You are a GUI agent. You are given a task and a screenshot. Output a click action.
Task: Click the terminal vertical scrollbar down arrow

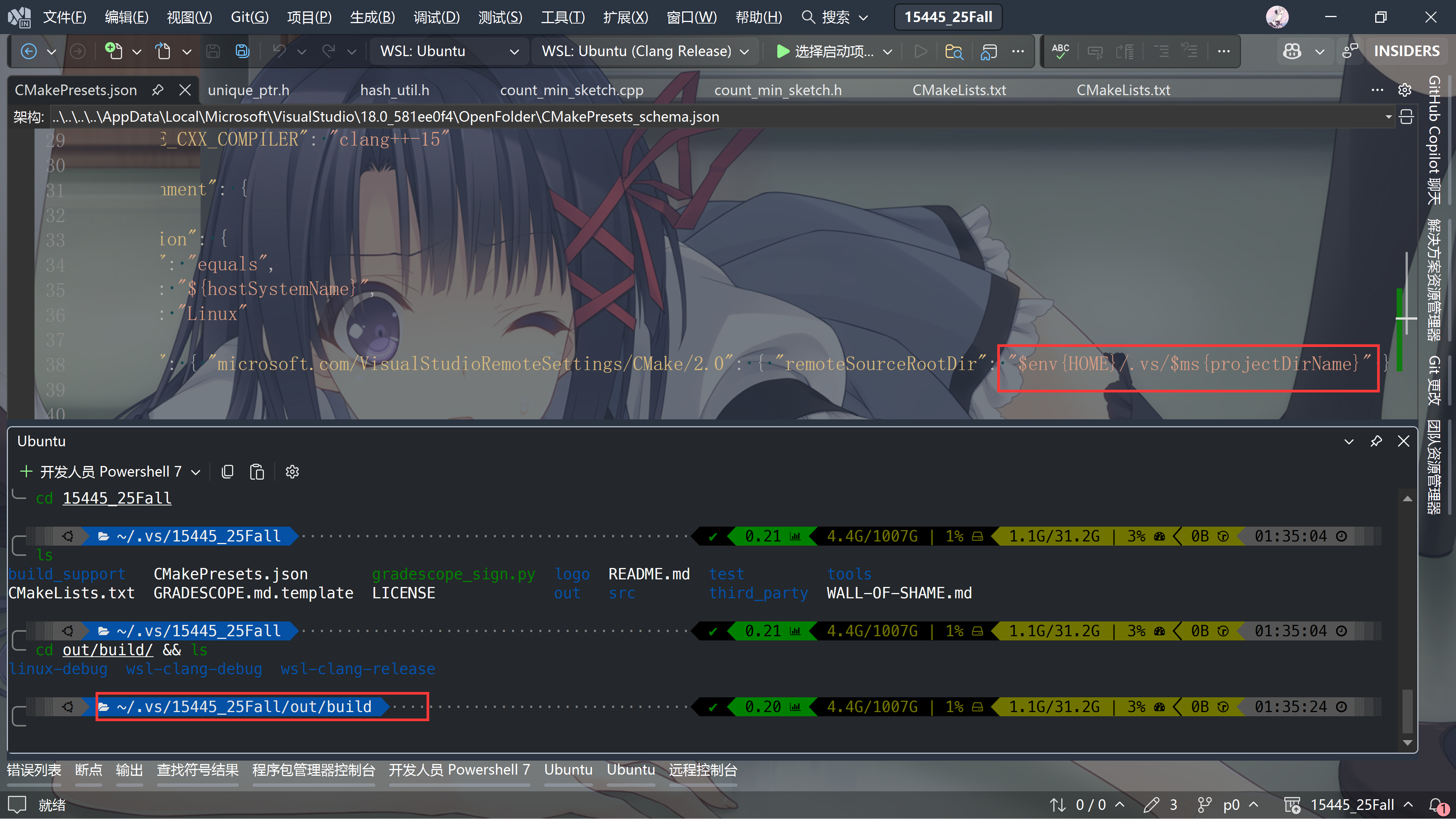[1407, 743]
